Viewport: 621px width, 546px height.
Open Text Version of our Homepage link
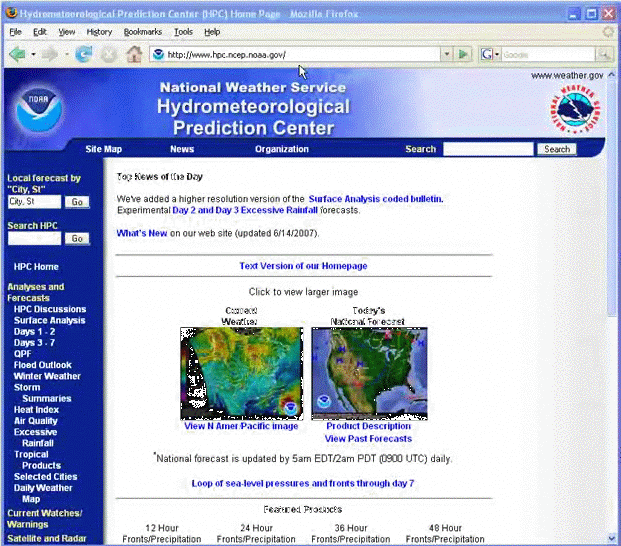[303, 266]
